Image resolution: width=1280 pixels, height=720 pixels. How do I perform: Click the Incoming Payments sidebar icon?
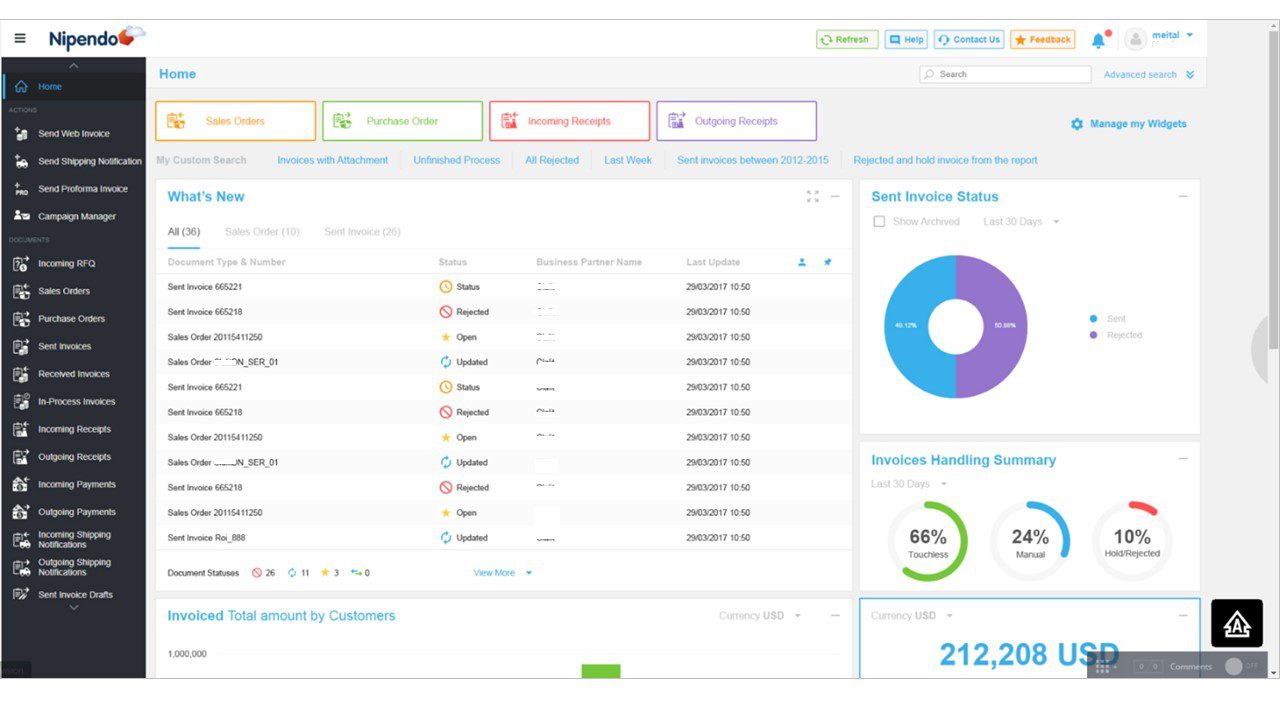click(21, 485)
